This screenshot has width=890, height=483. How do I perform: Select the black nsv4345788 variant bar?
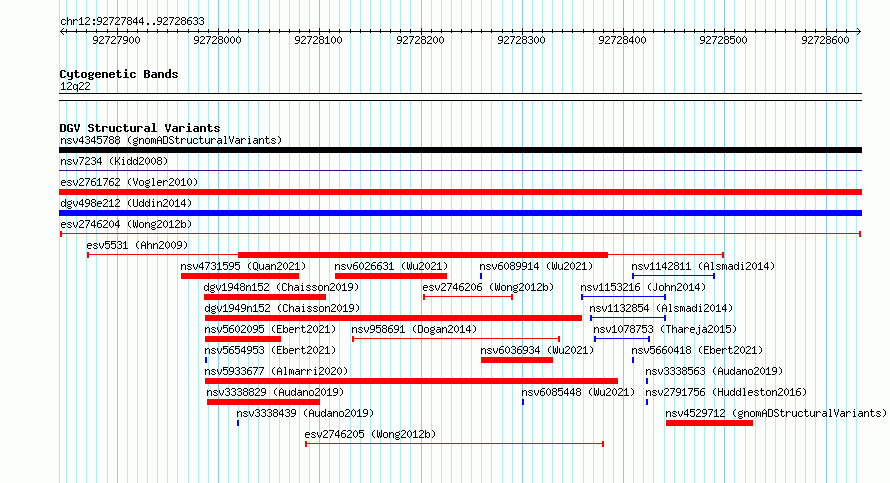coord(460,150)
